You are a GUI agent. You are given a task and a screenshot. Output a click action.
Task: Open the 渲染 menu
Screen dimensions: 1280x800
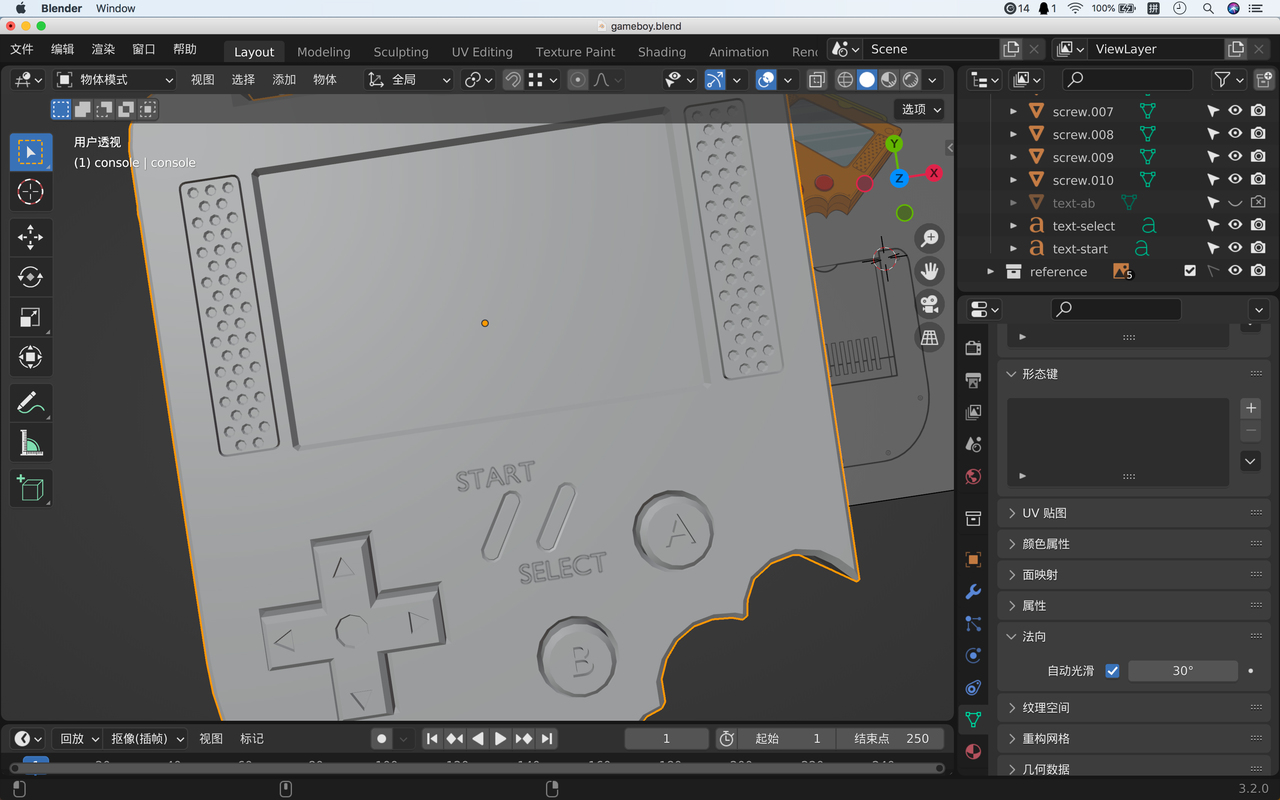tap(103, 49)
